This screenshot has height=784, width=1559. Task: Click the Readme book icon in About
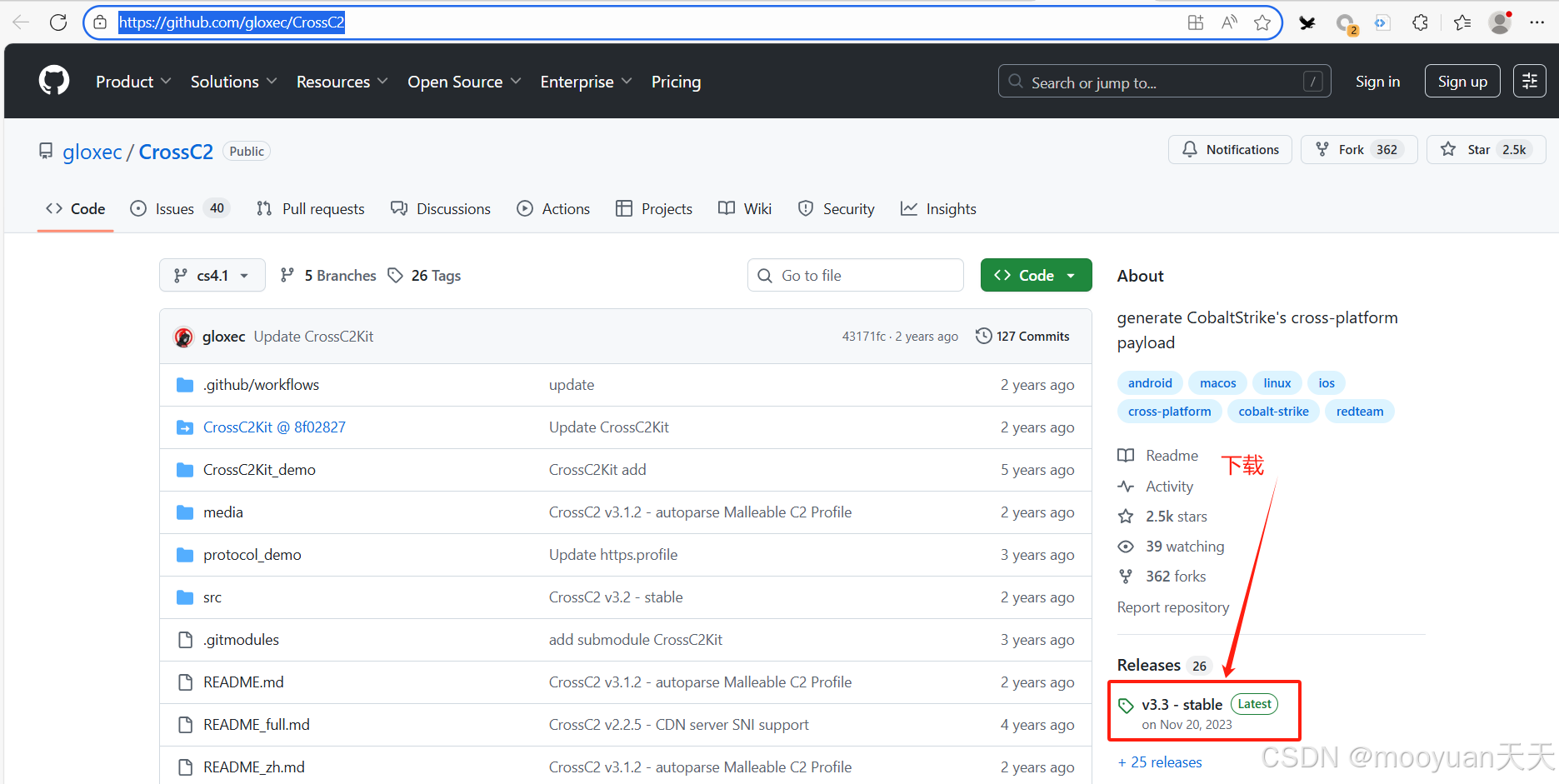tap(1126, 456)
